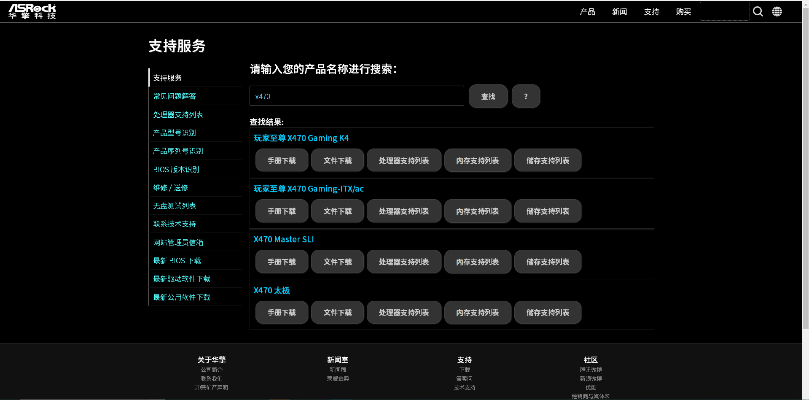Click 文件下载 for X470 Gaming-ITX/ac
Screen dimensions: 809x400
click(337, 211)
